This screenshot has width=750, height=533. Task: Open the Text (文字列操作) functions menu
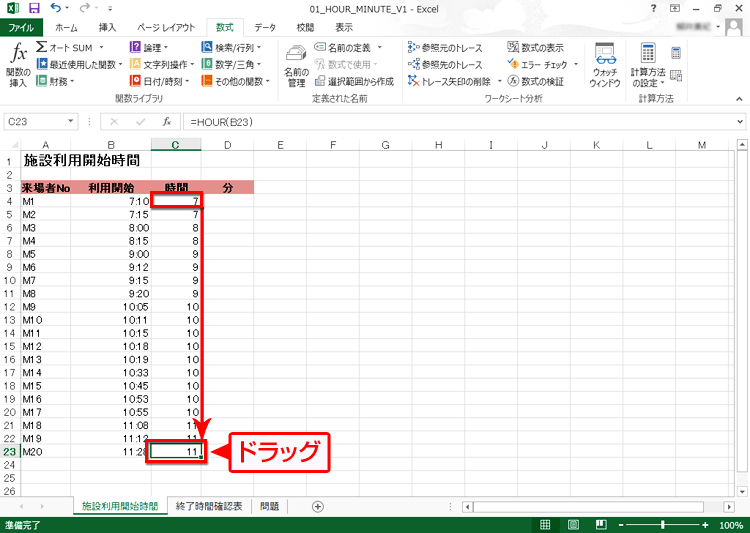point(162,64)
